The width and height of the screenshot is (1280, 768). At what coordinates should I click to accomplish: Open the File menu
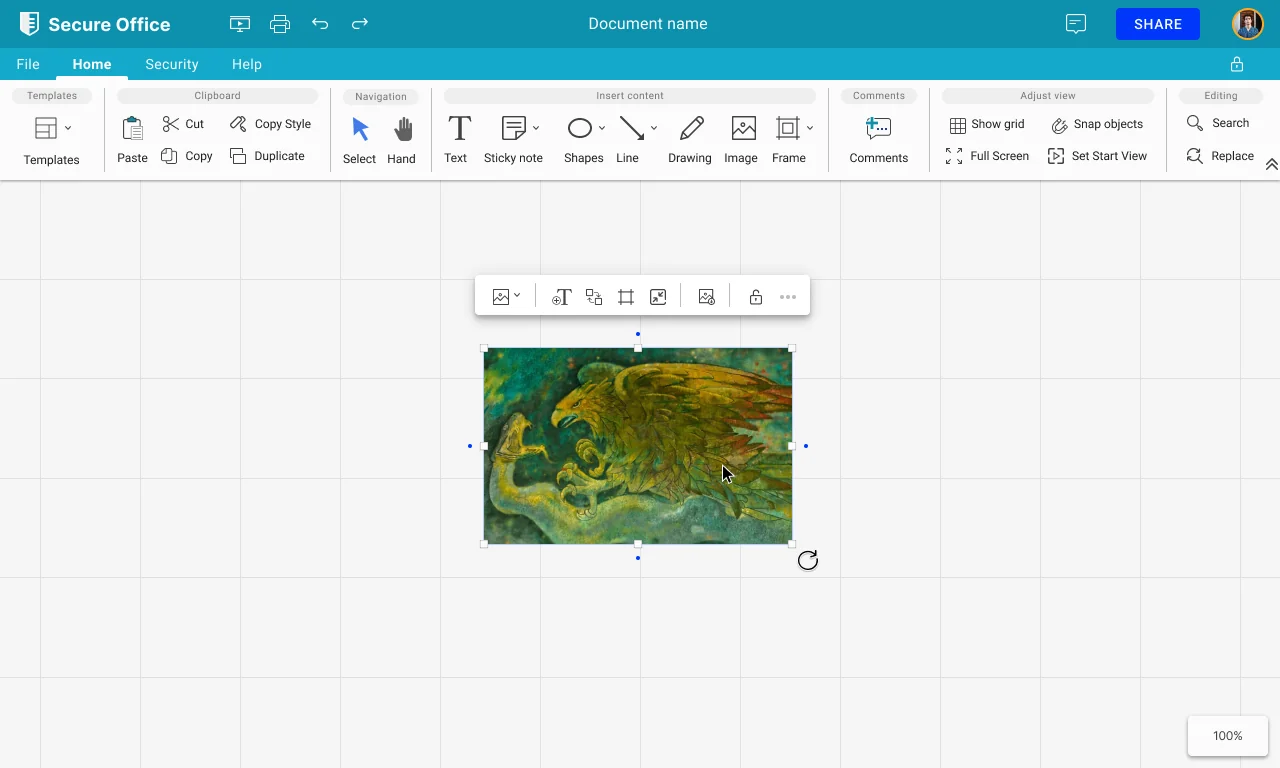28,64
